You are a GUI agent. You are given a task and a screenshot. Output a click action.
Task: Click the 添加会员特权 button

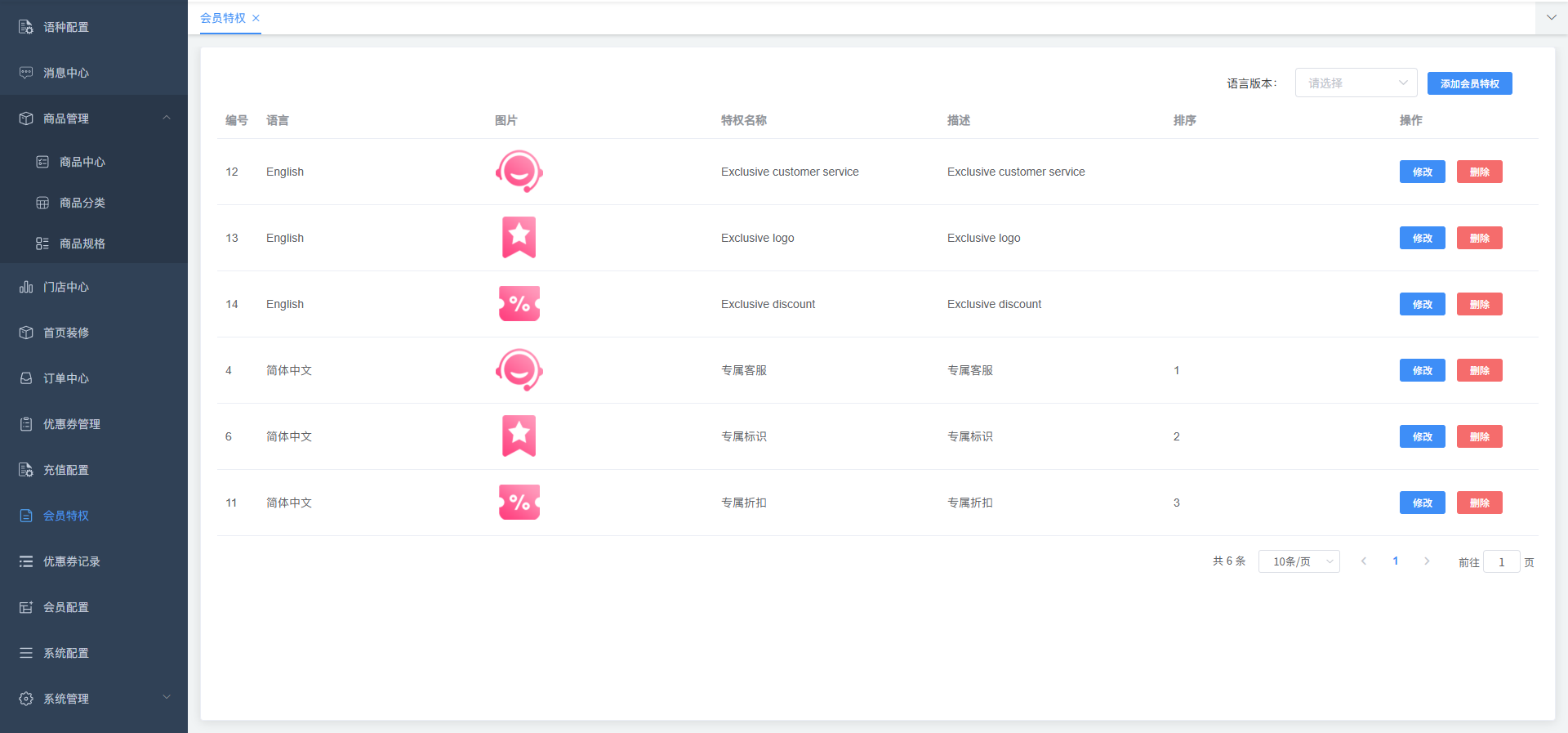click(1469, 83)
